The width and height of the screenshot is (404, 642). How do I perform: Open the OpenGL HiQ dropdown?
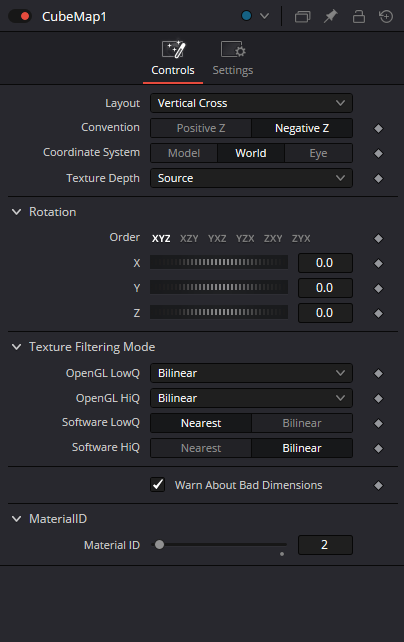tap(251, 398)
